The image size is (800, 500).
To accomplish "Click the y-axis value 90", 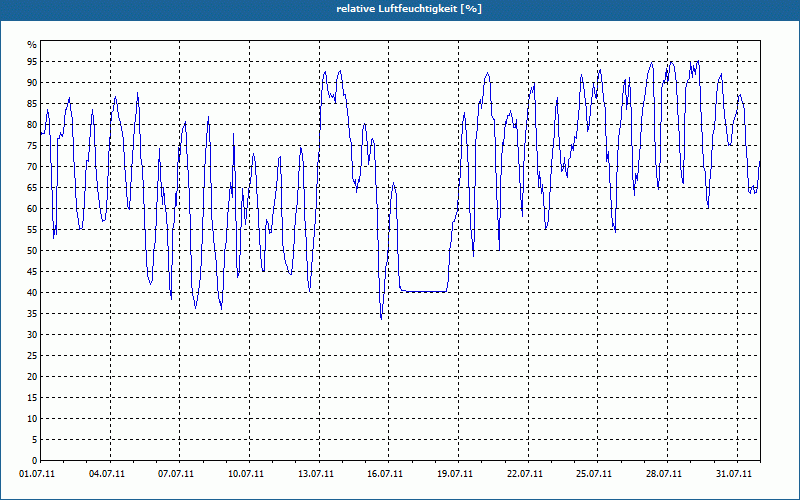I will (32, 83).
